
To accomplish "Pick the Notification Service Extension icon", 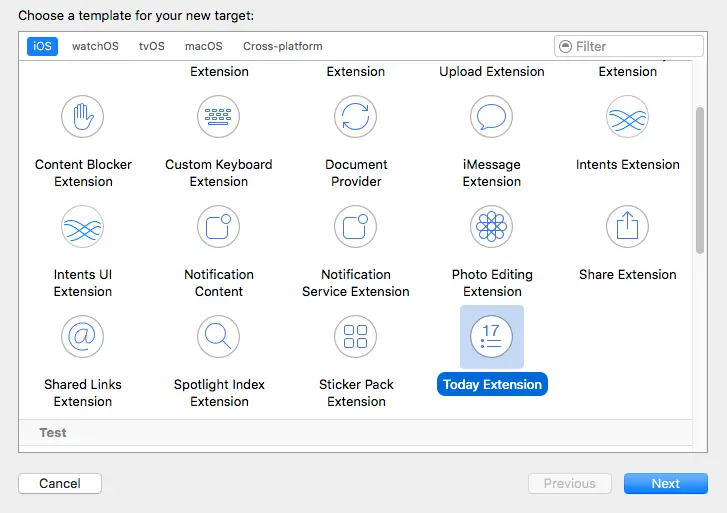I will (x=356, y=226).
